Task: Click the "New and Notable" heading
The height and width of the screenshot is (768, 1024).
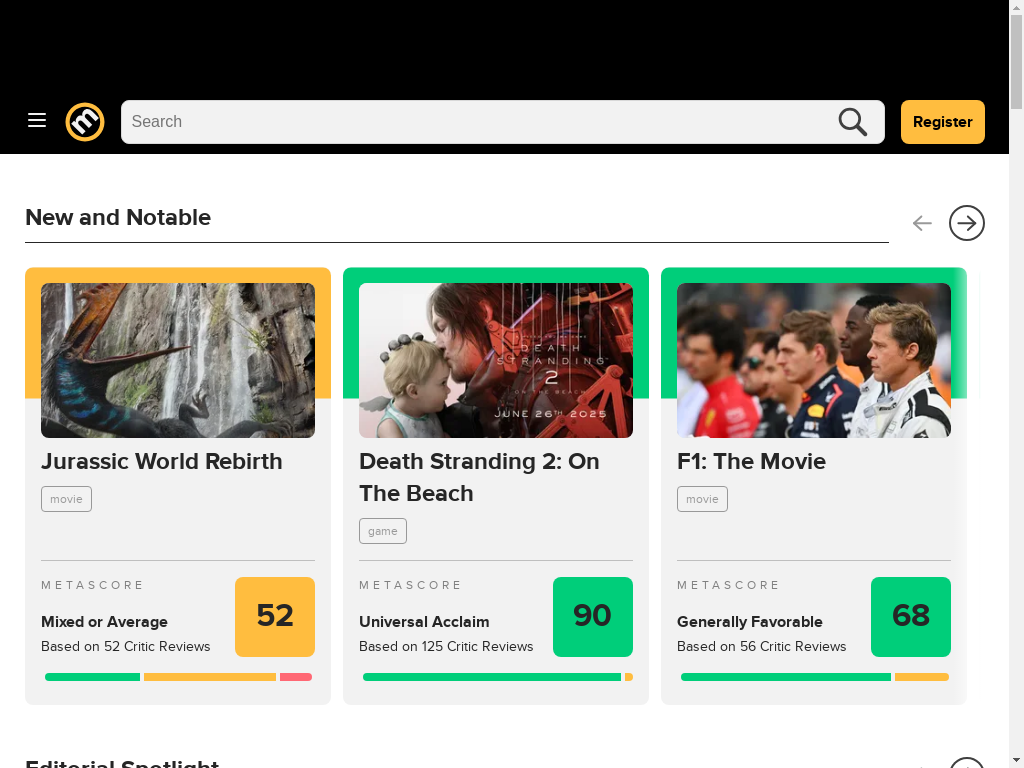Action: pyautogui.click(x=118, y=217)
